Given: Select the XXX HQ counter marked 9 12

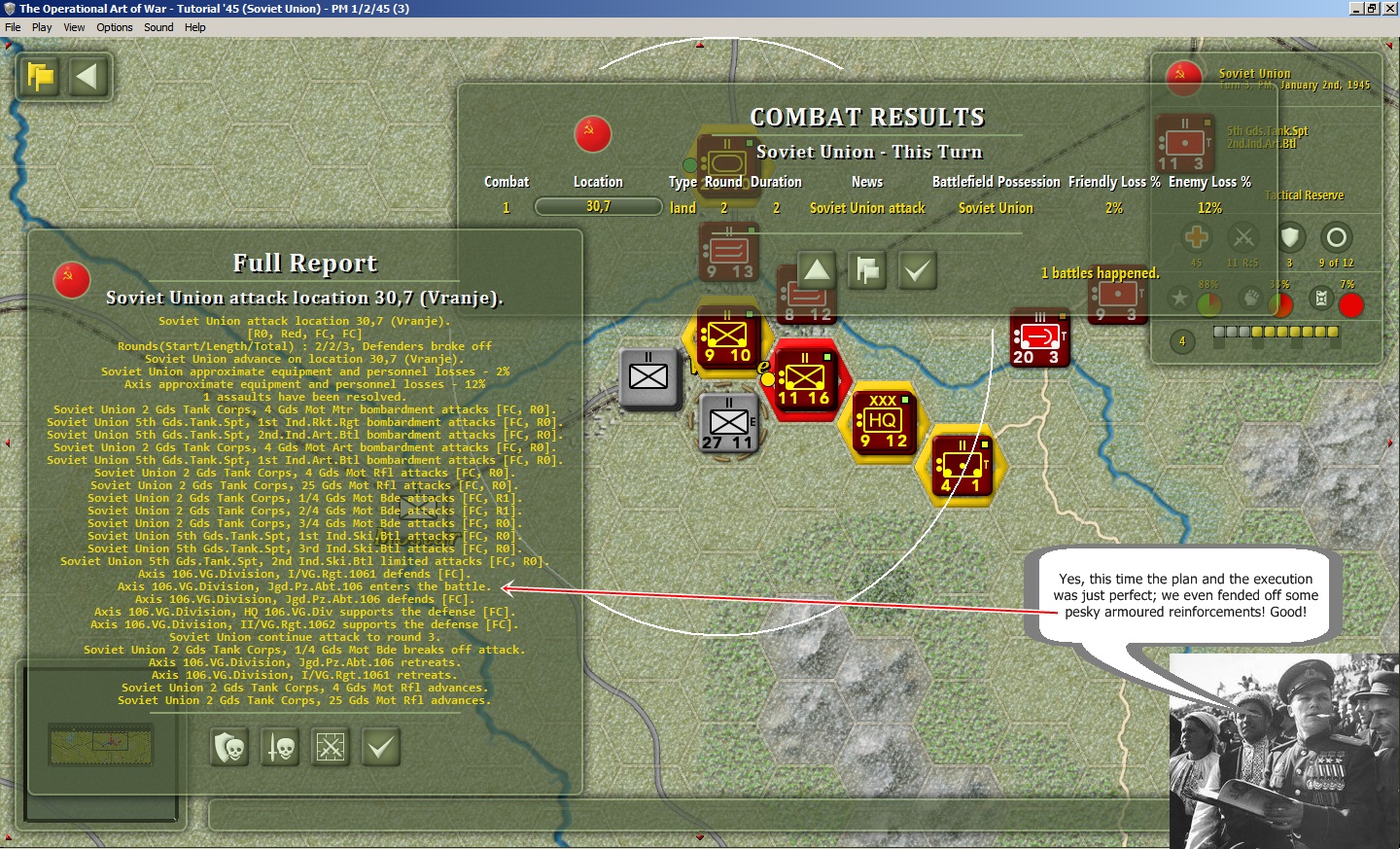Looking at the screenshot, I should [883, 422].
